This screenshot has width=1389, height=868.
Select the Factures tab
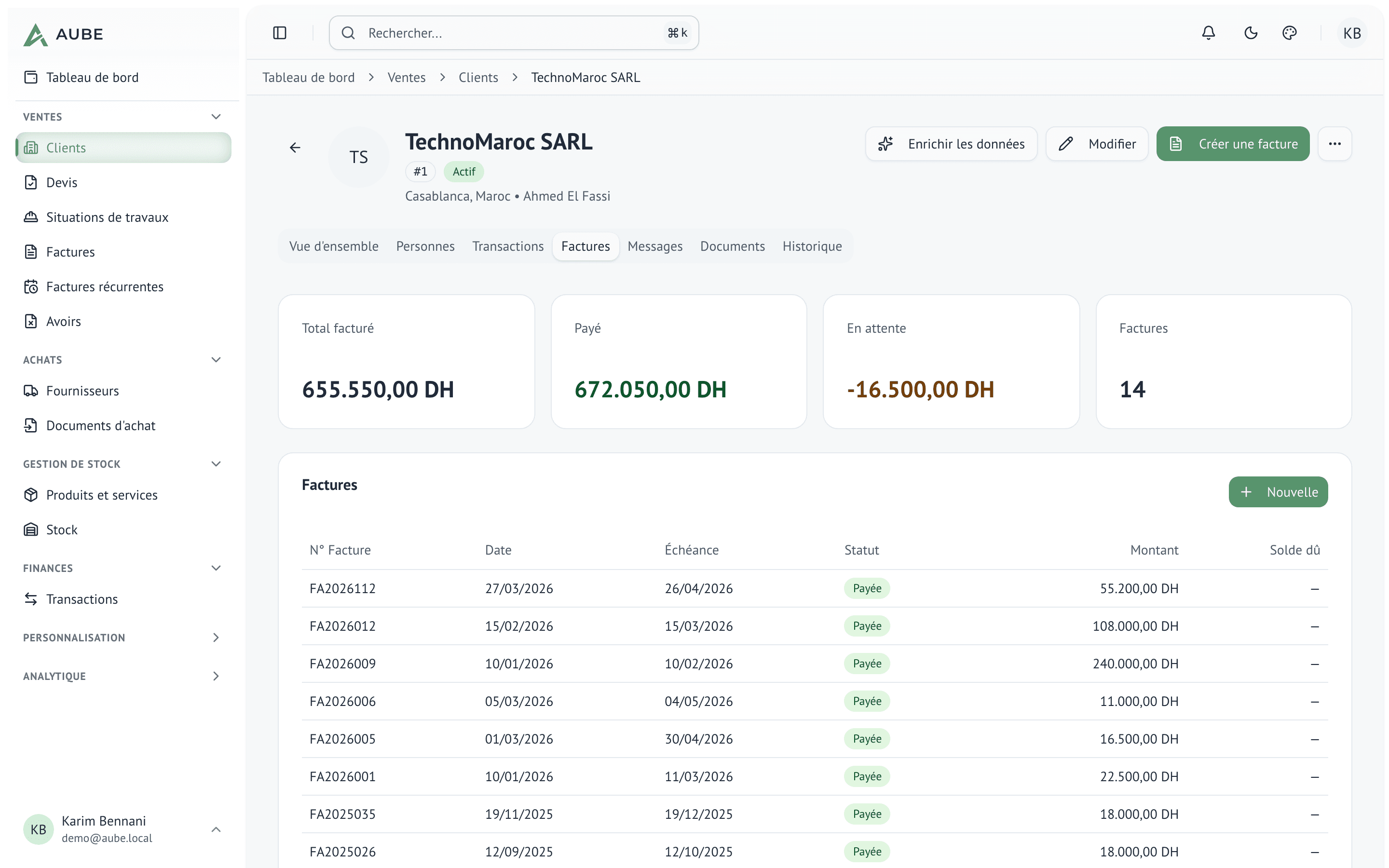coord(586,246)
